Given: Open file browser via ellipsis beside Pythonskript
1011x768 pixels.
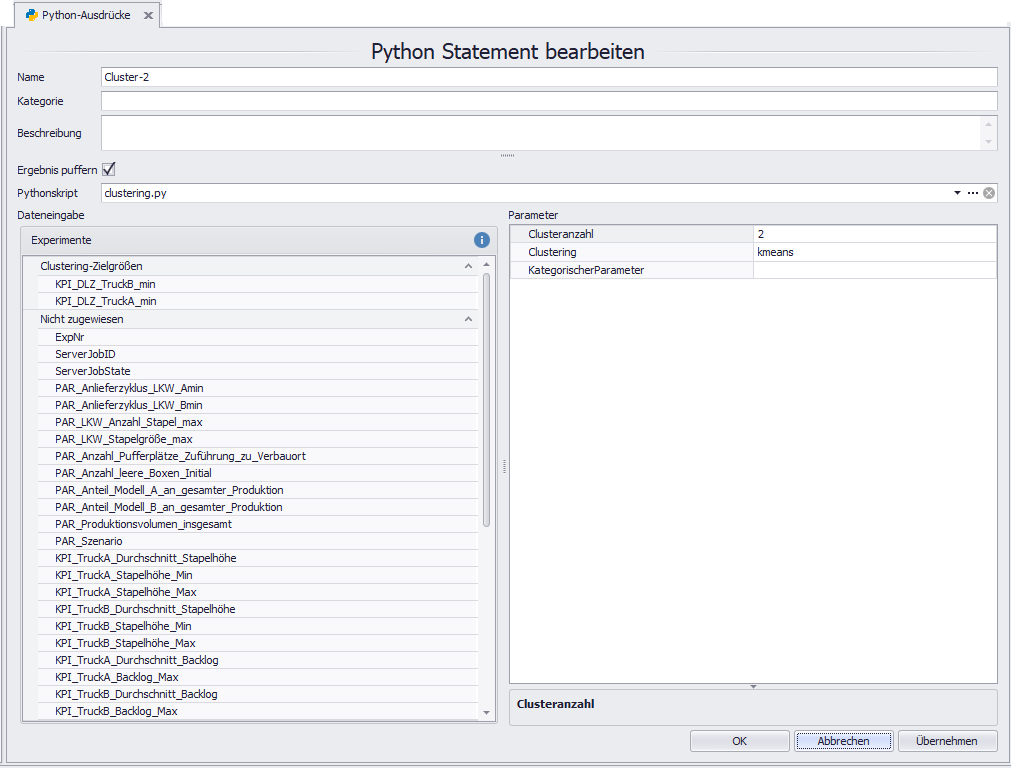Looking at the screenshot, I should 973,193.
